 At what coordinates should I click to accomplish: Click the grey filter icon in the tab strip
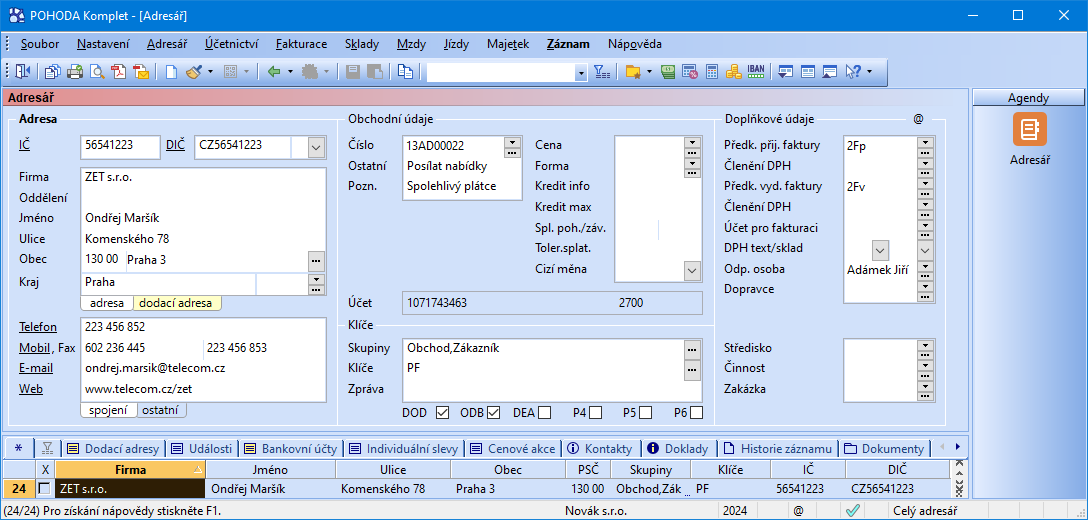pos(48,448)
